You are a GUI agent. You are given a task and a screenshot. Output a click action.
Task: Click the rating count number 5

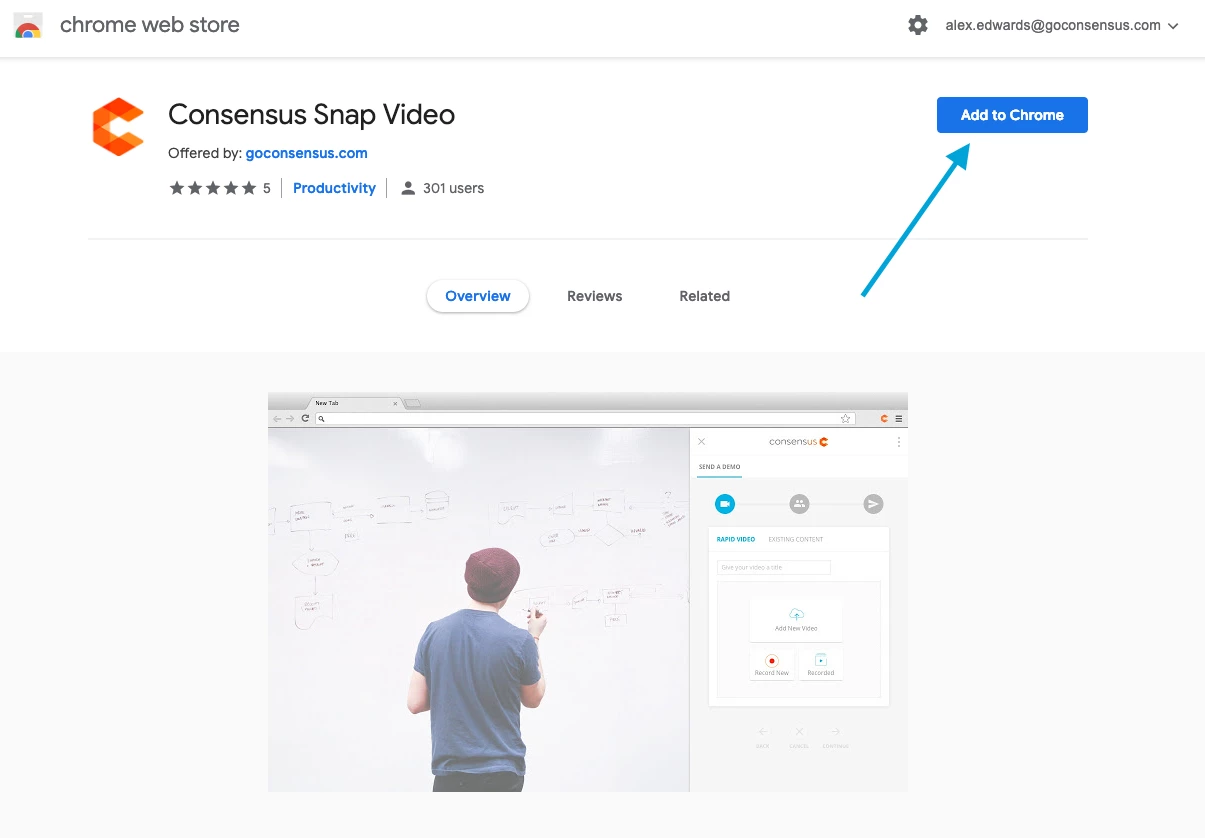click(267, 188)
